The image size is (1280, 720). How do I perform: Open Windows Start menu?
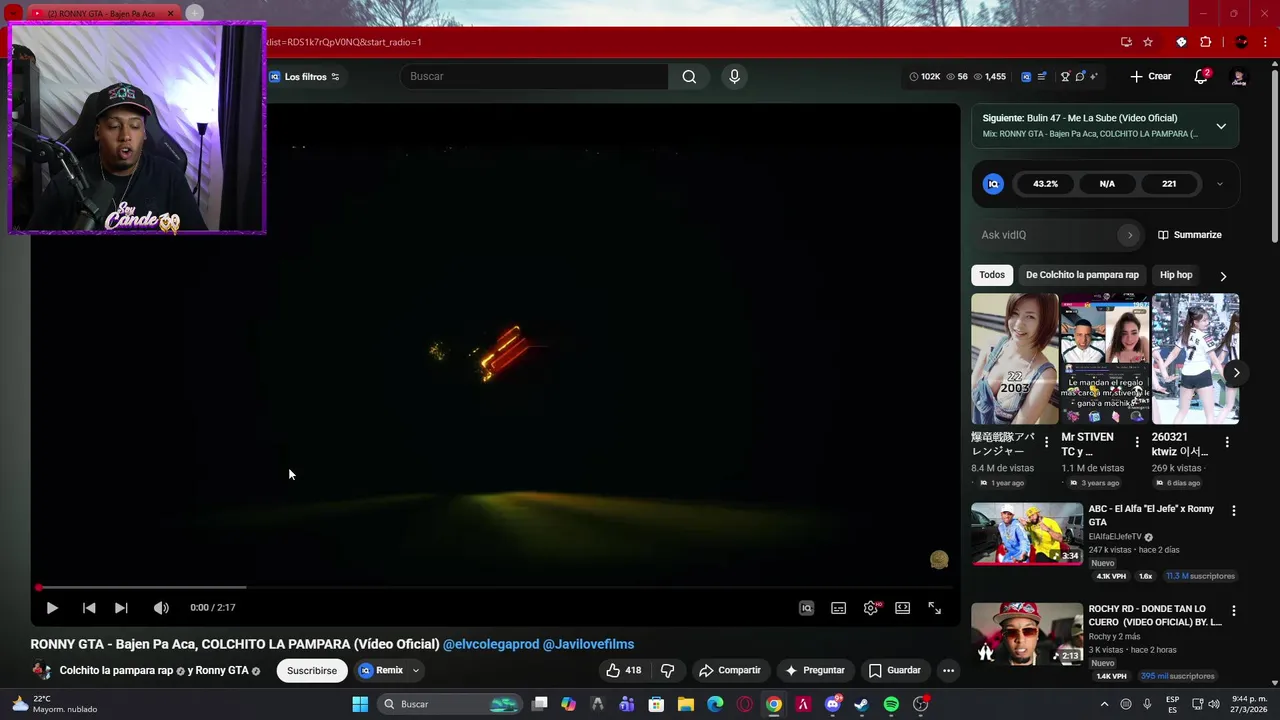tap(360, 704)
